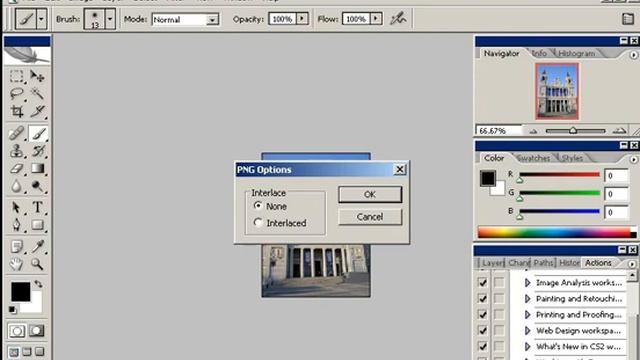Screen dimensions: 640x360
Task: Select the Notes tool
Action: point(17,247)
